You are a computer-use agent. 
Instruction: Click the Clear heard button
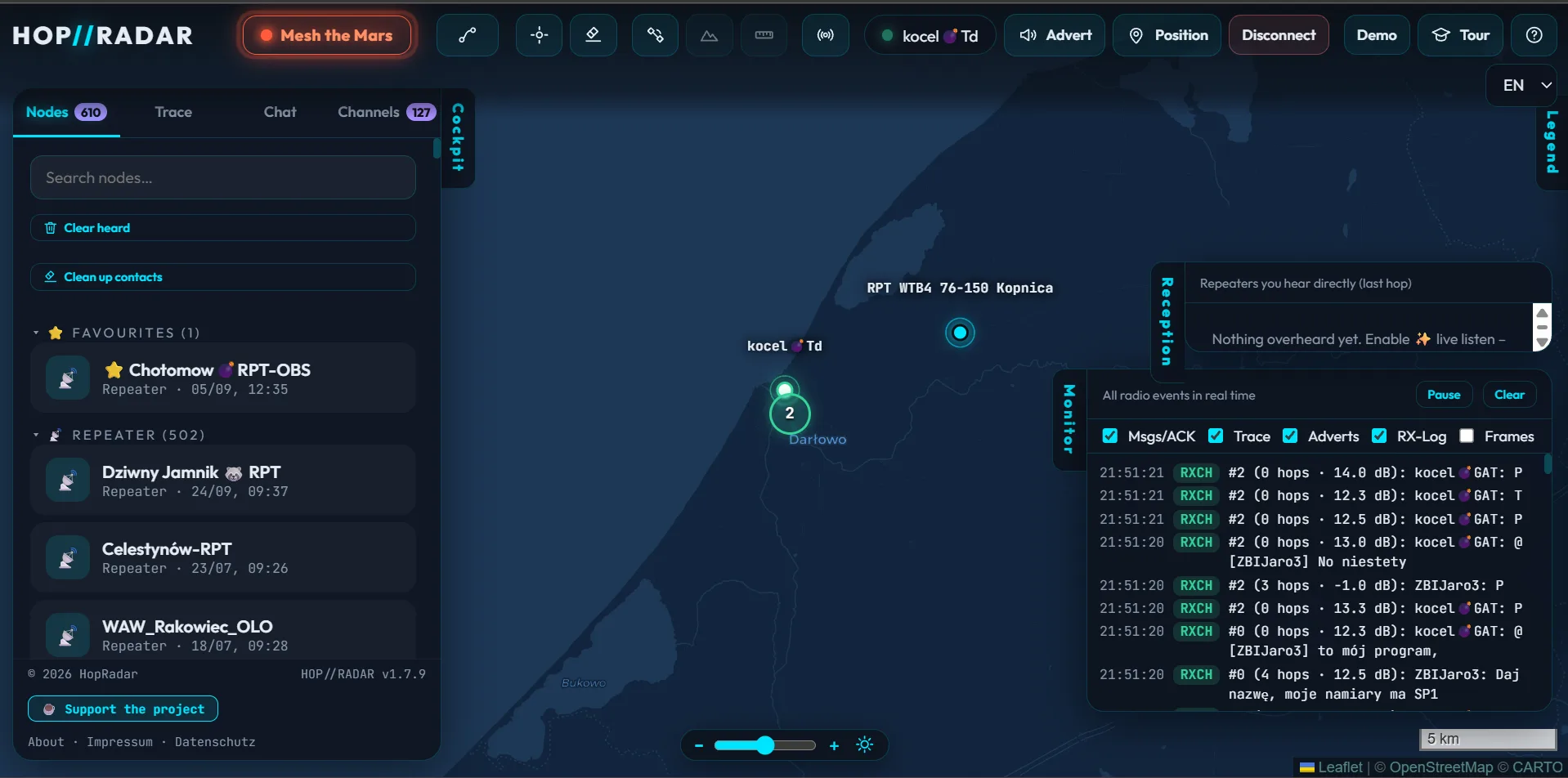[x=223, y=227]
